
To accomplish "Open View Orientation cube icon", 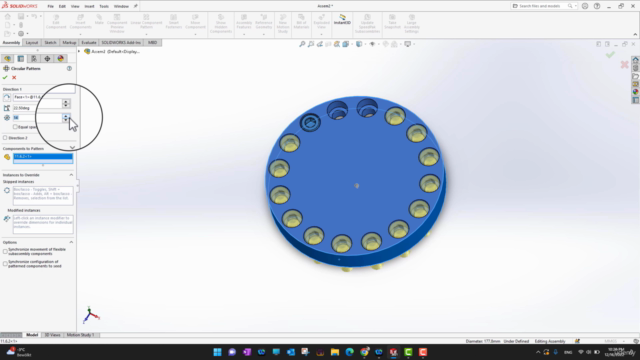I will [x=346, y=44].
